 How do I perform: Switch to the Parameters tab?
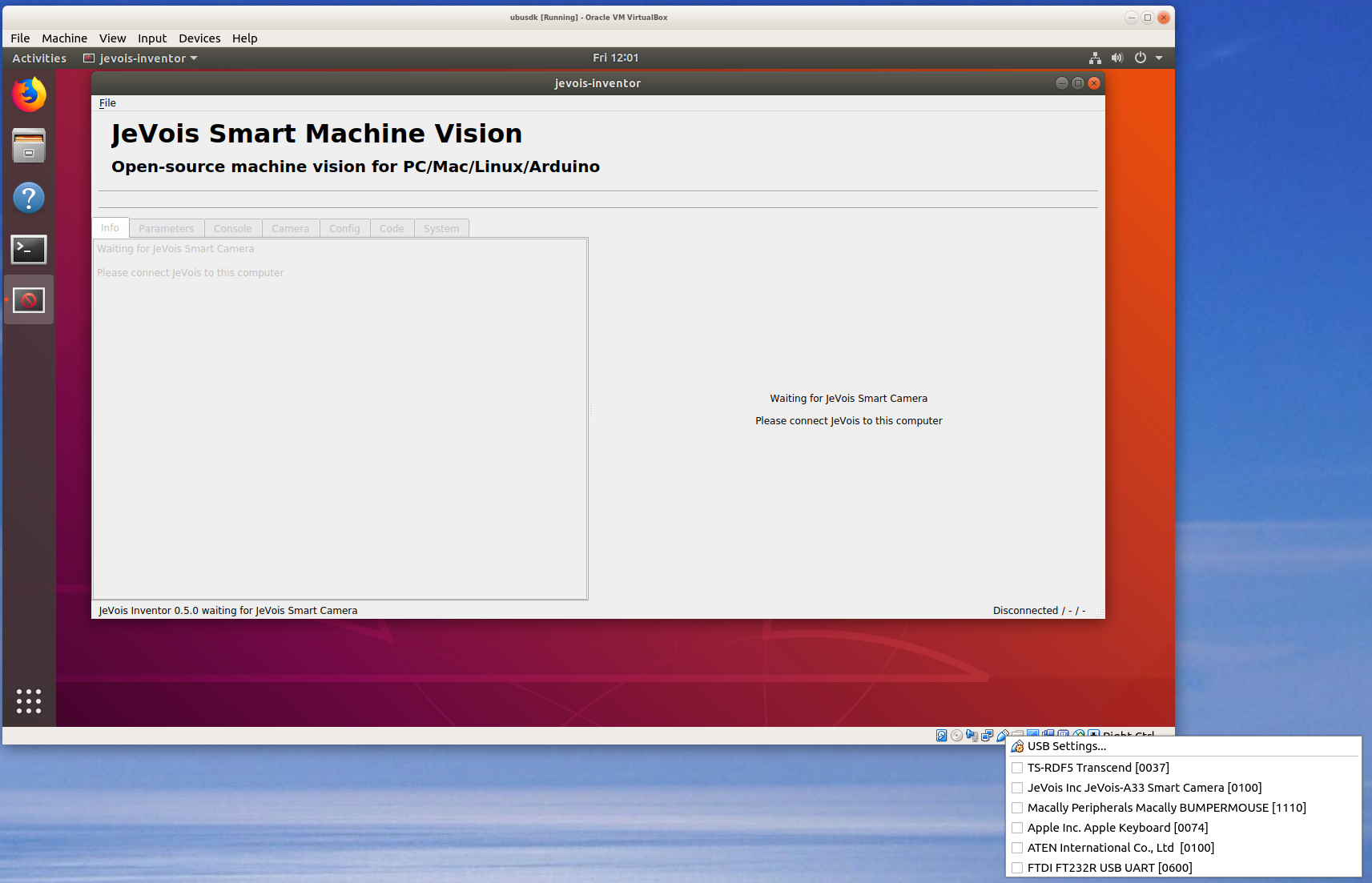pyautogui.click(x=167, y=229)
